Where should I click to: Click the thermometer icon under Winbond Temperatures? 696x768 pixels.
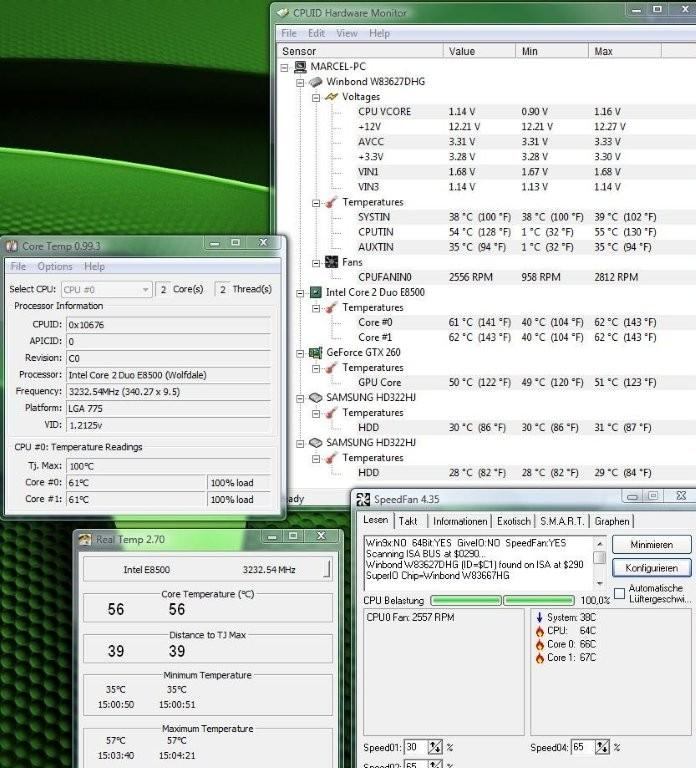coord(332,202)
